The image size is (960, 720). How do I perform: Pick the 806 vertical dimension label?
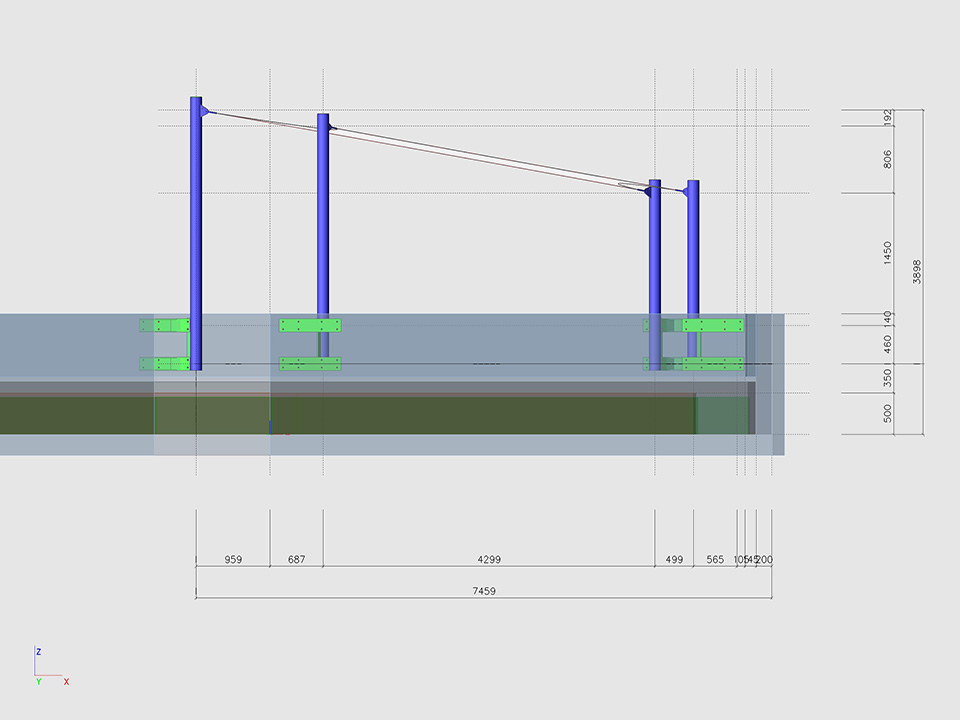click(x=887, y=159)
